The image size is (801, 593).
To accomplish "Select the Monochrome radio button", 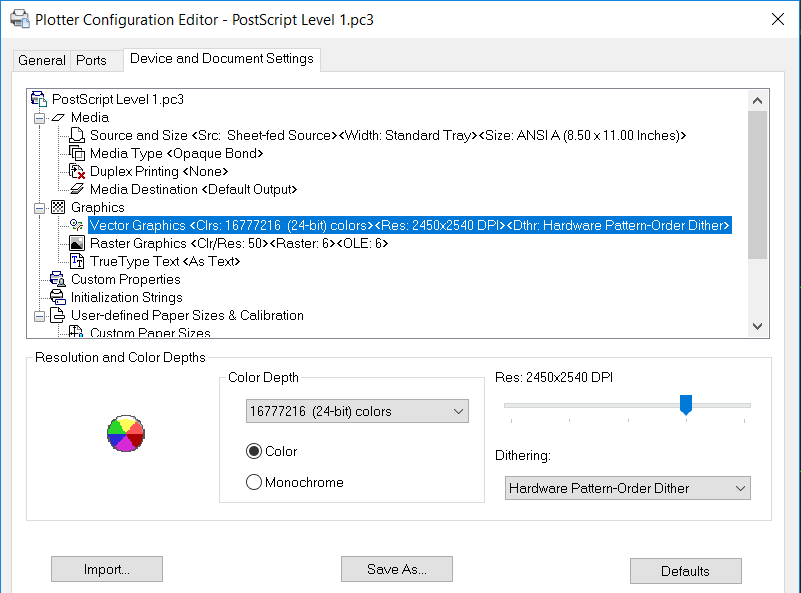I will coord(254,482).
